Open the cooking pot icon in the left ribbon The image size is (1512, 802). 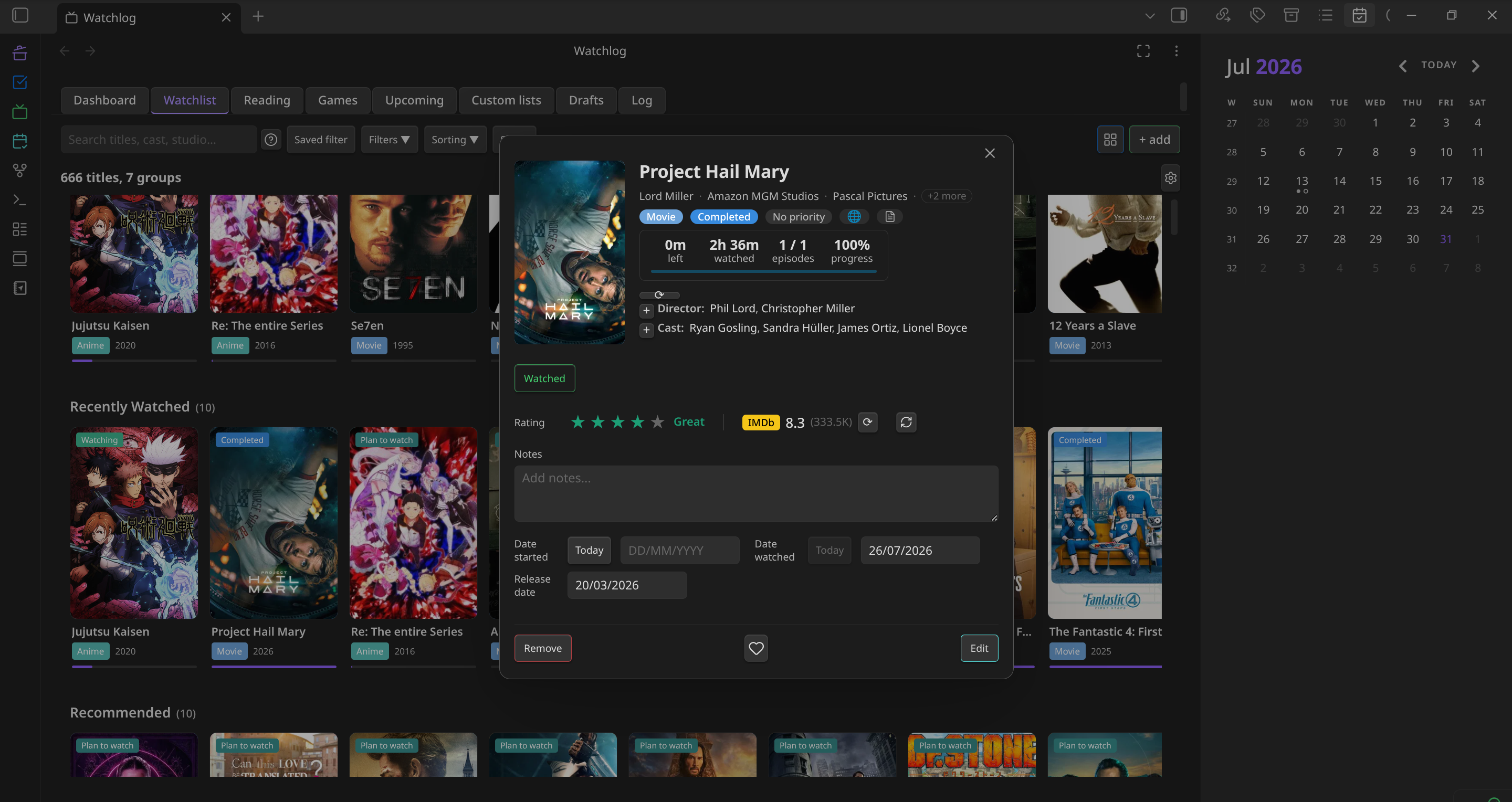tap(20, 53)
